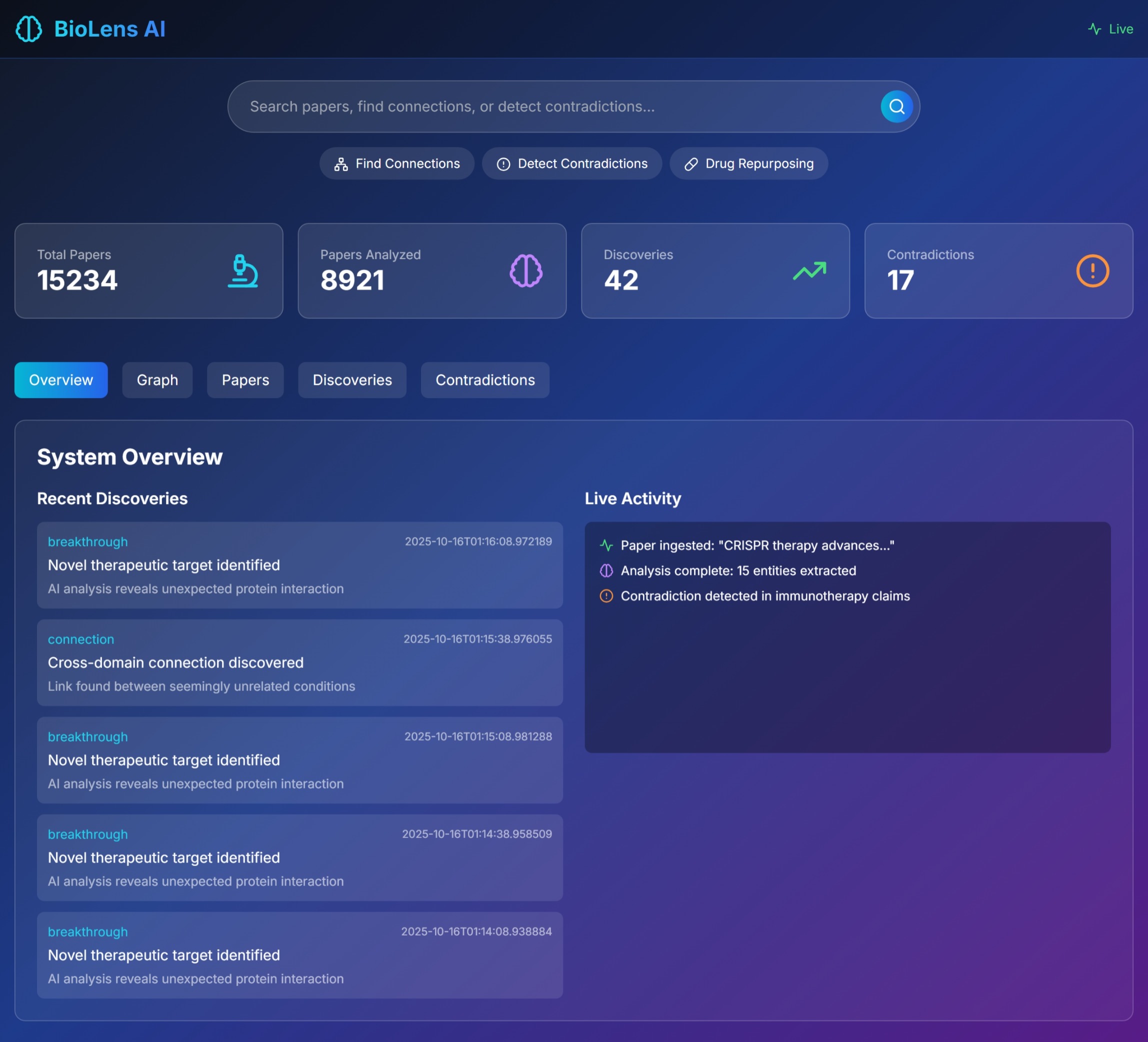Switch to the Discoveries tab
The height and width of the screenshot is (1042, 1148).
[352, 380]
